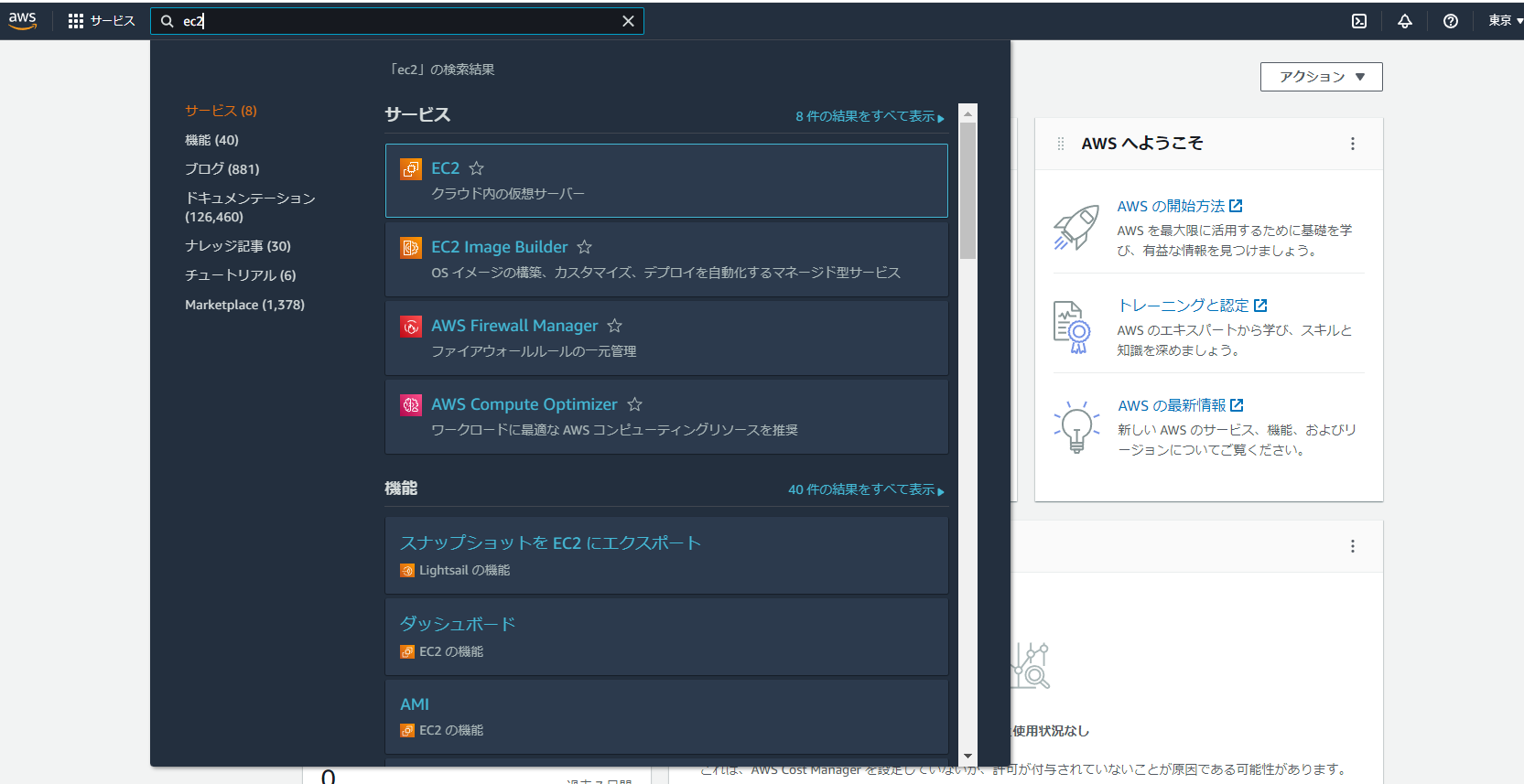The image size is (1524, 784).
Task: Favorite EC2 with the star
Action: 476,168
